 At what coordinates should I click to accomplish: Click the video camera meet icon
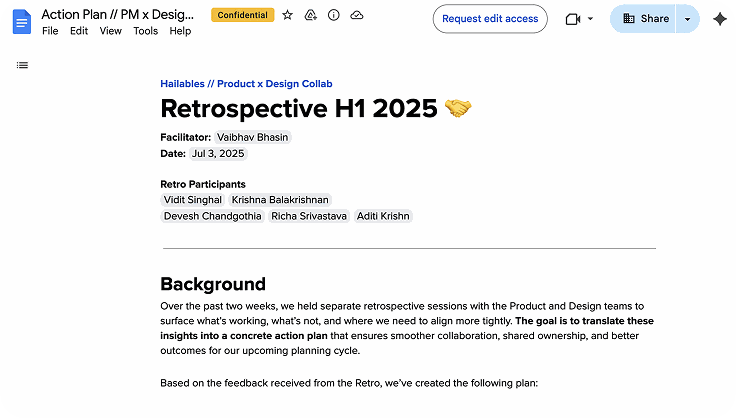coord(573,19)
